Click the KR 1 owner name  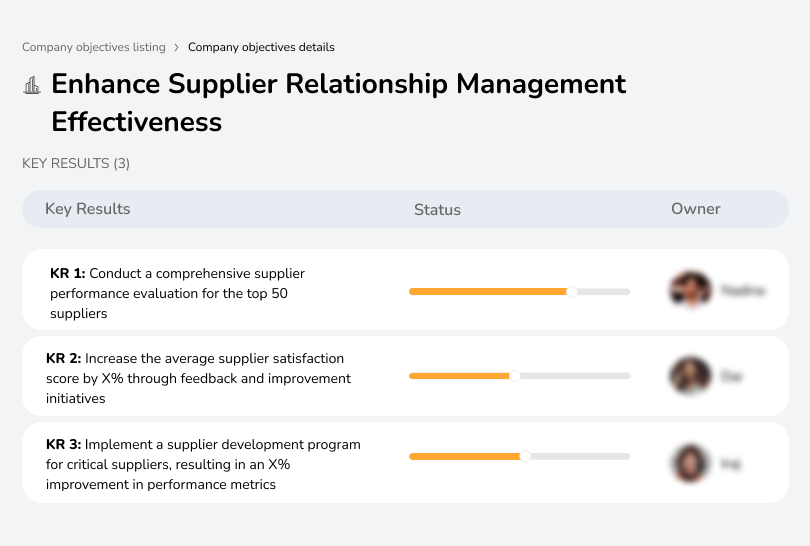tap(742, 290)
